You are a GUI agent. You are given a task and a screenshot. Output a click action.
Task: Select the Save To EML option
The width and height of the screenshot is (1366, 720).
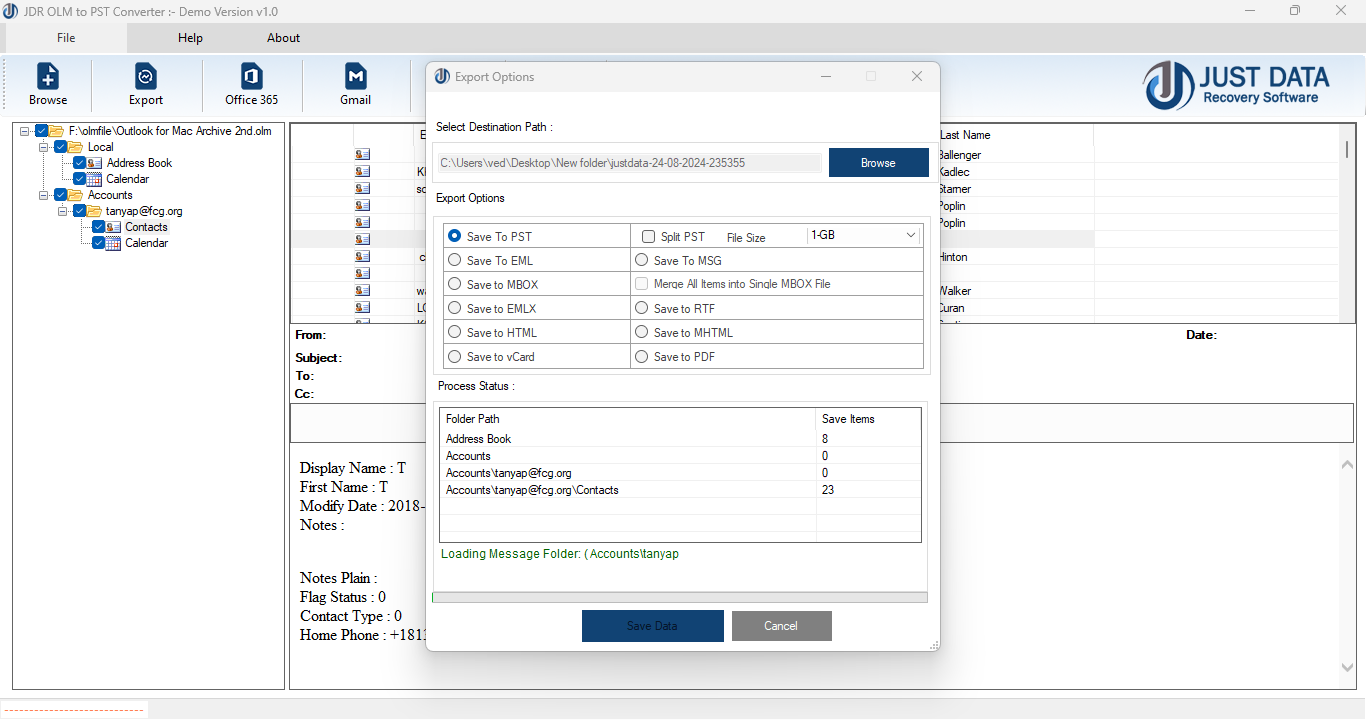point(455,260)
